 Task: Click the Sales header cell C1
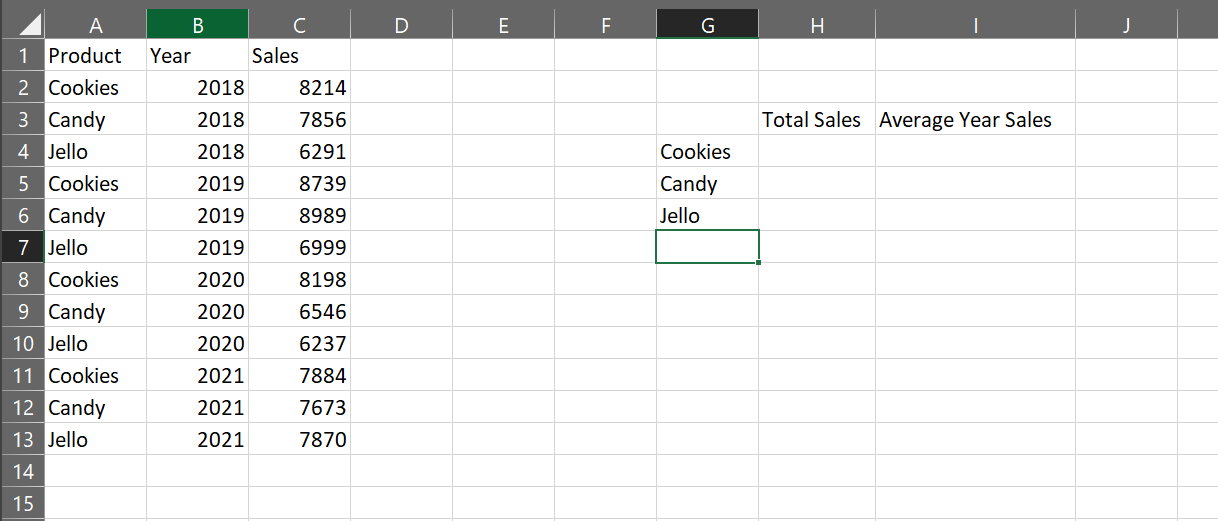click(x=299, y=56)
